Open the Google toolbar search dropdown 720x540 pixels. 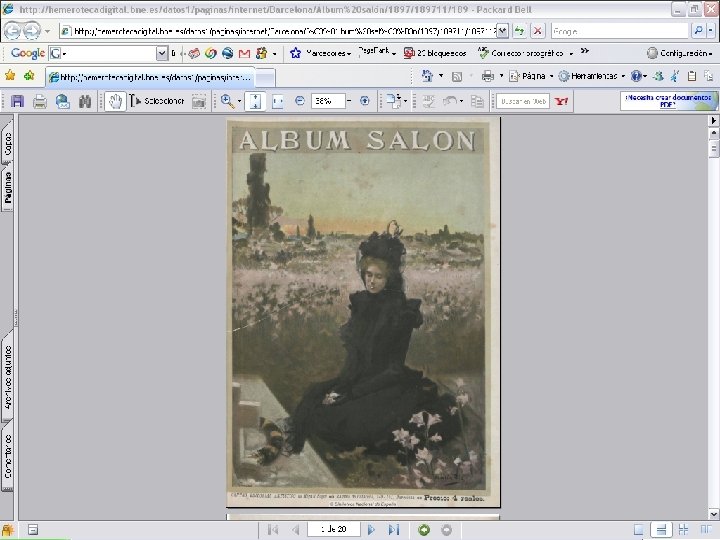point(162,53)
